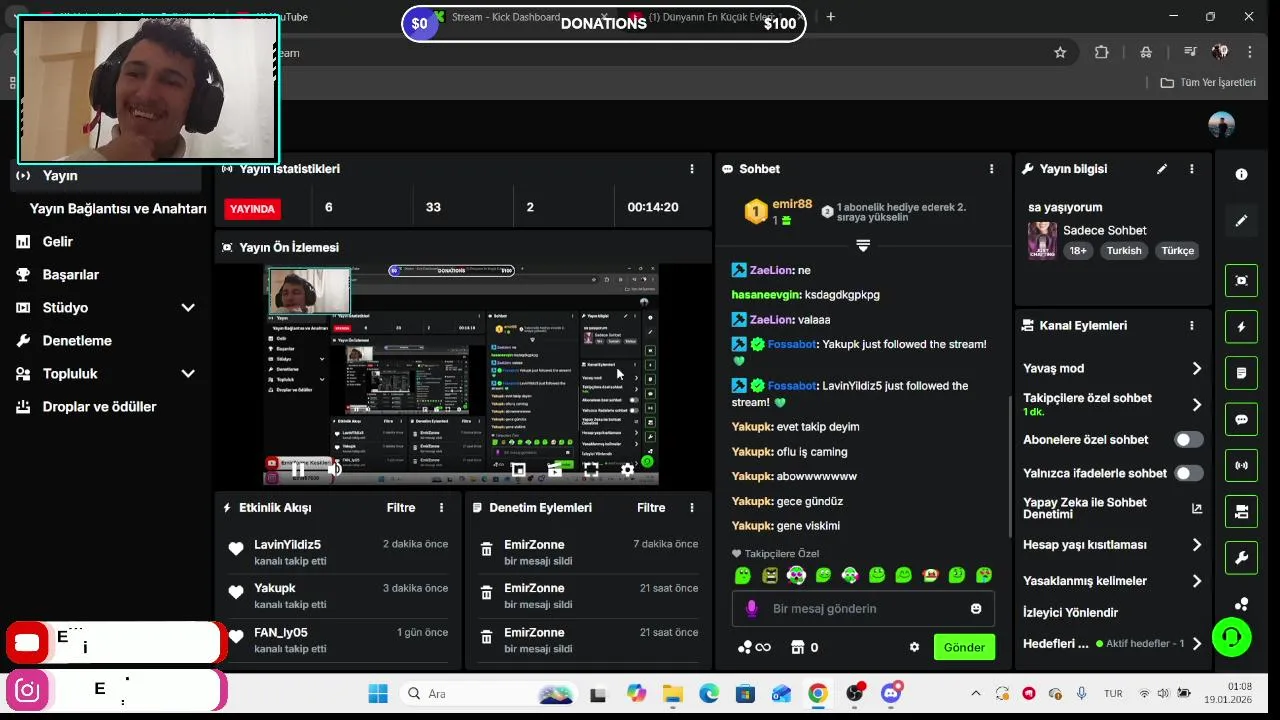Mute the stream preview volume
This screenshot has height=720, width=1280.
(x=335, y=469)
